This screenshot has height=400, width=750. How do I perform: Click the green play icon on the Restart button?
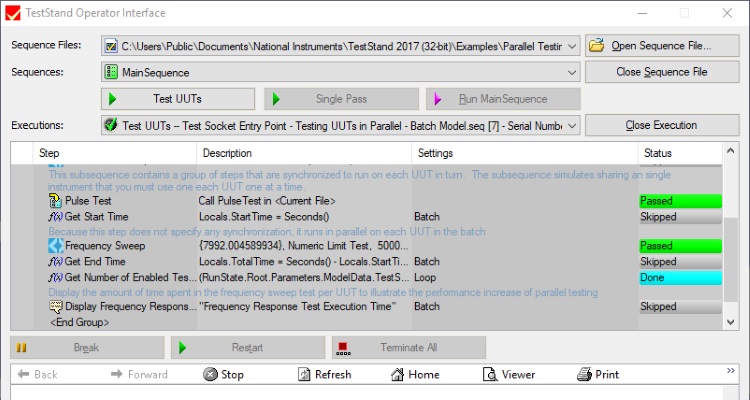(182, 348)
